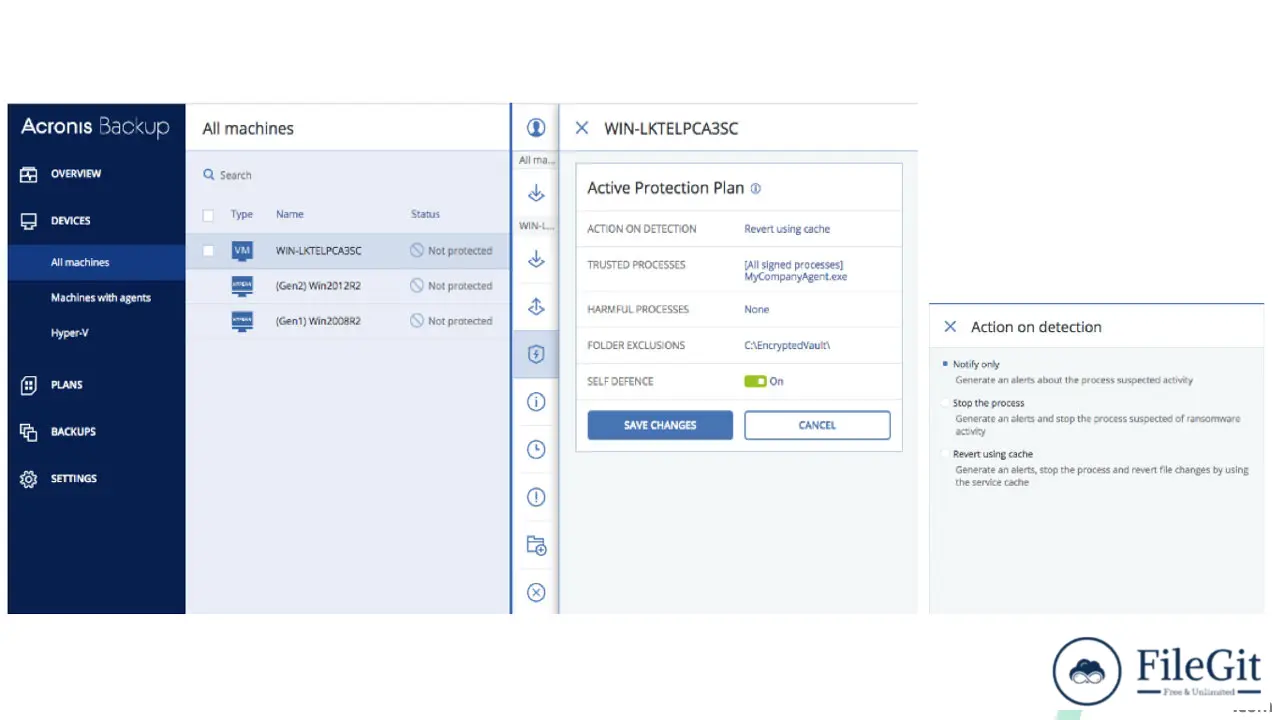
Task: Select the Revert using cache radio option
Action: pos(945,454)
